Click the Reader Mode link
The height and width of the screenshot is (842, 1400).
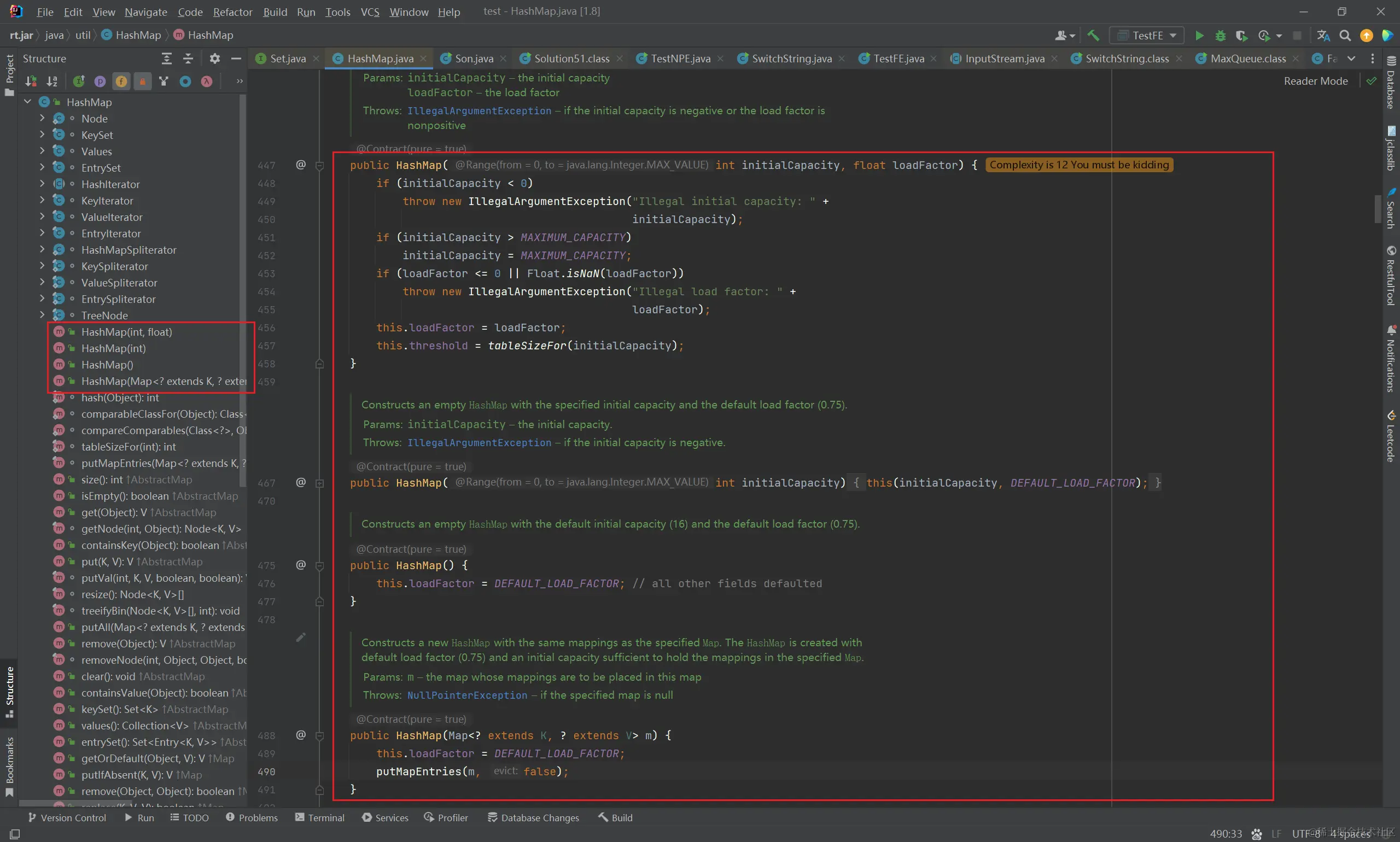[x=1315, y=81]
